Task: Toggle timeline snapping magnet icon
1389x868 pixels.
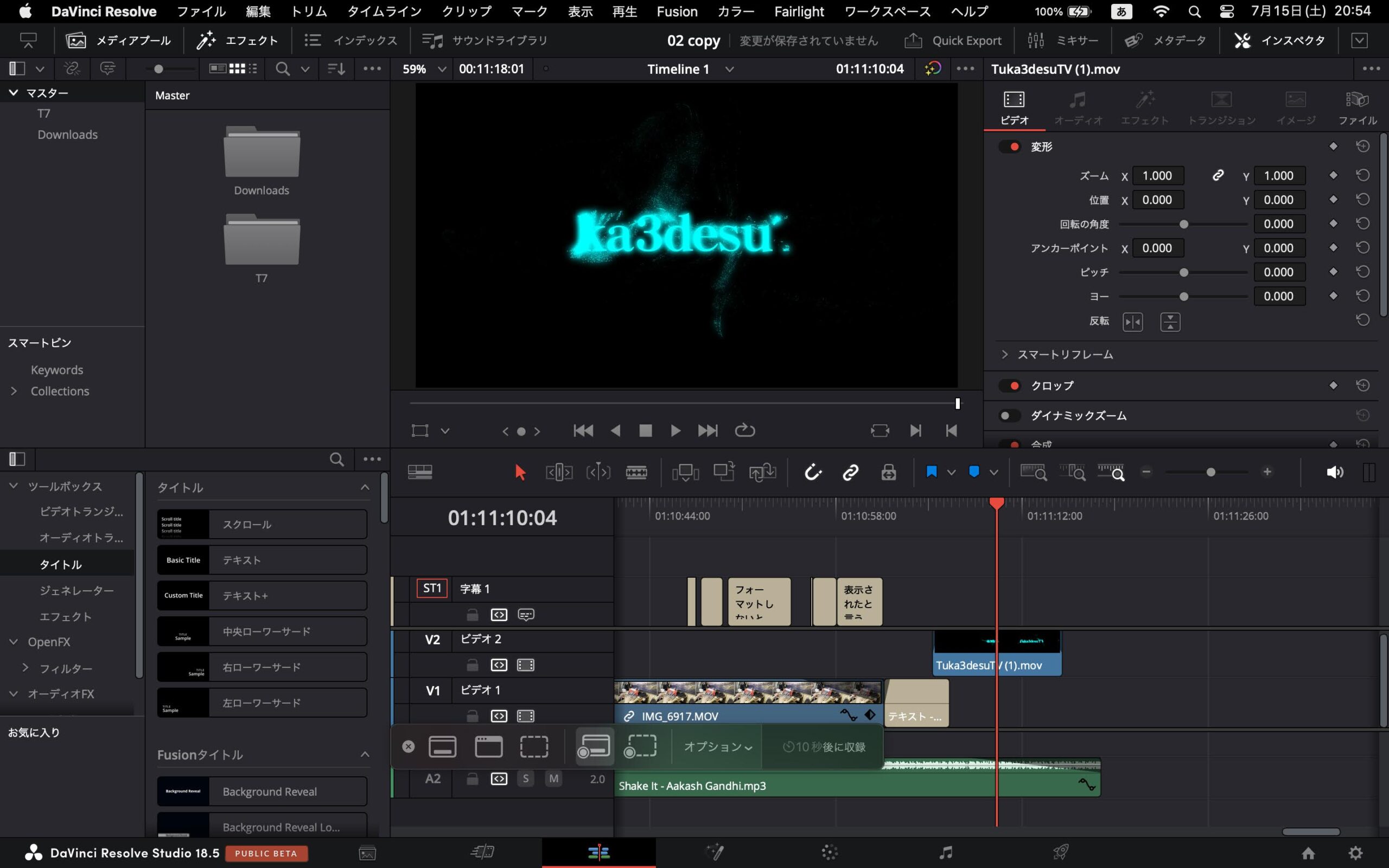Action: point(813,472)
